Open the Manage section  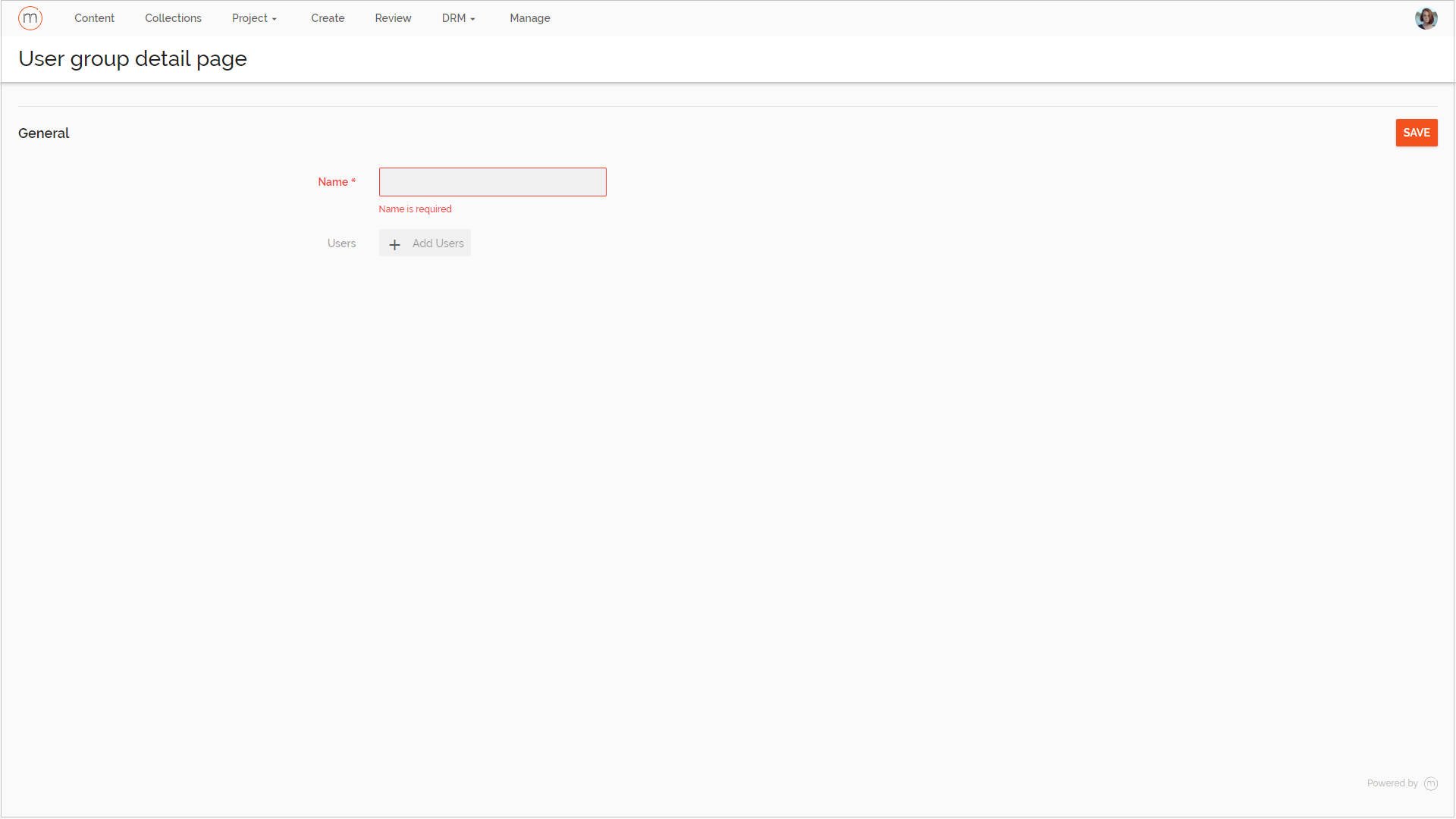(529, 18)
